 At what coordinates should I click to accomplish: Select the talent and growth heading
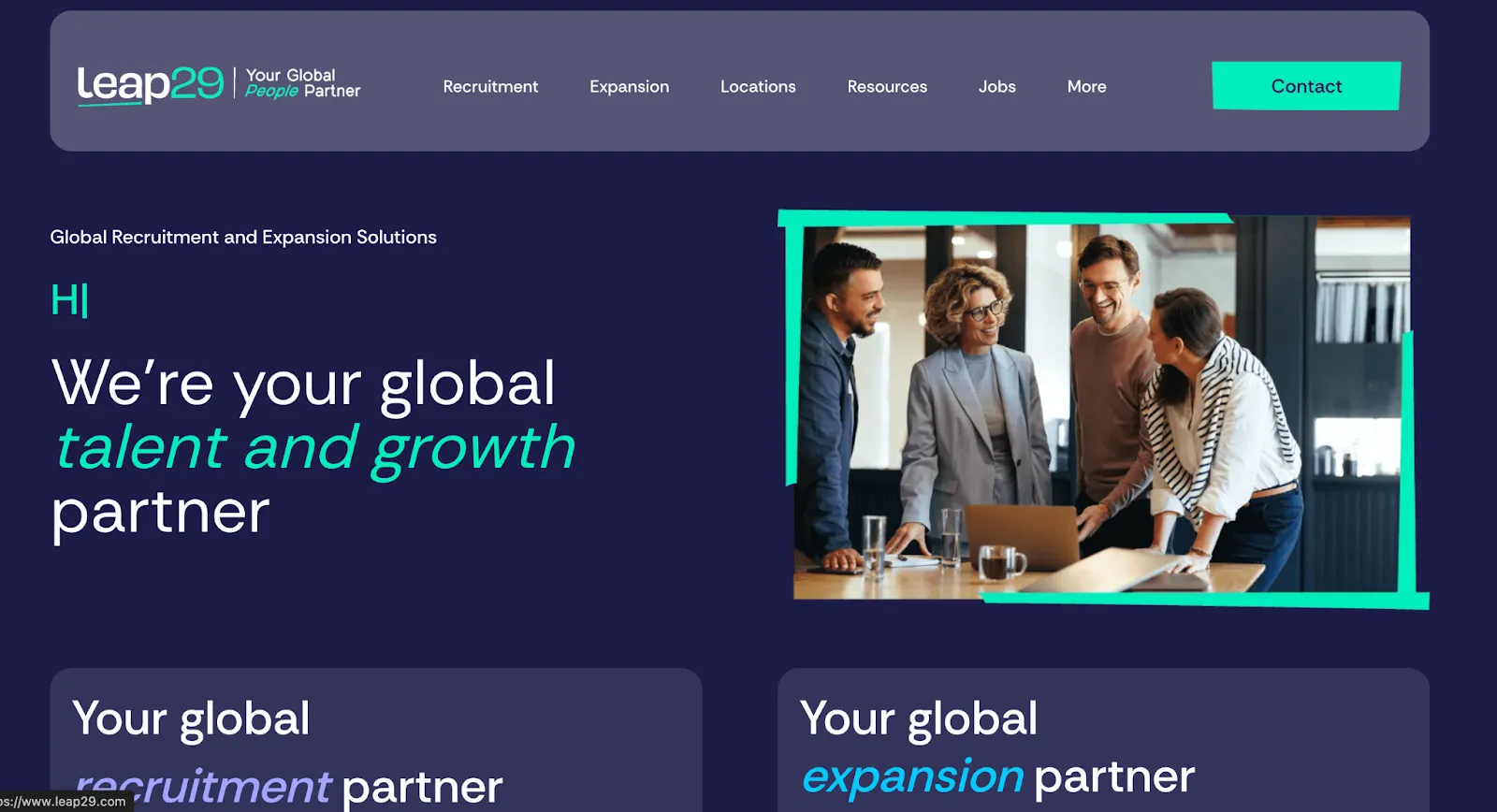pos(315,448)
